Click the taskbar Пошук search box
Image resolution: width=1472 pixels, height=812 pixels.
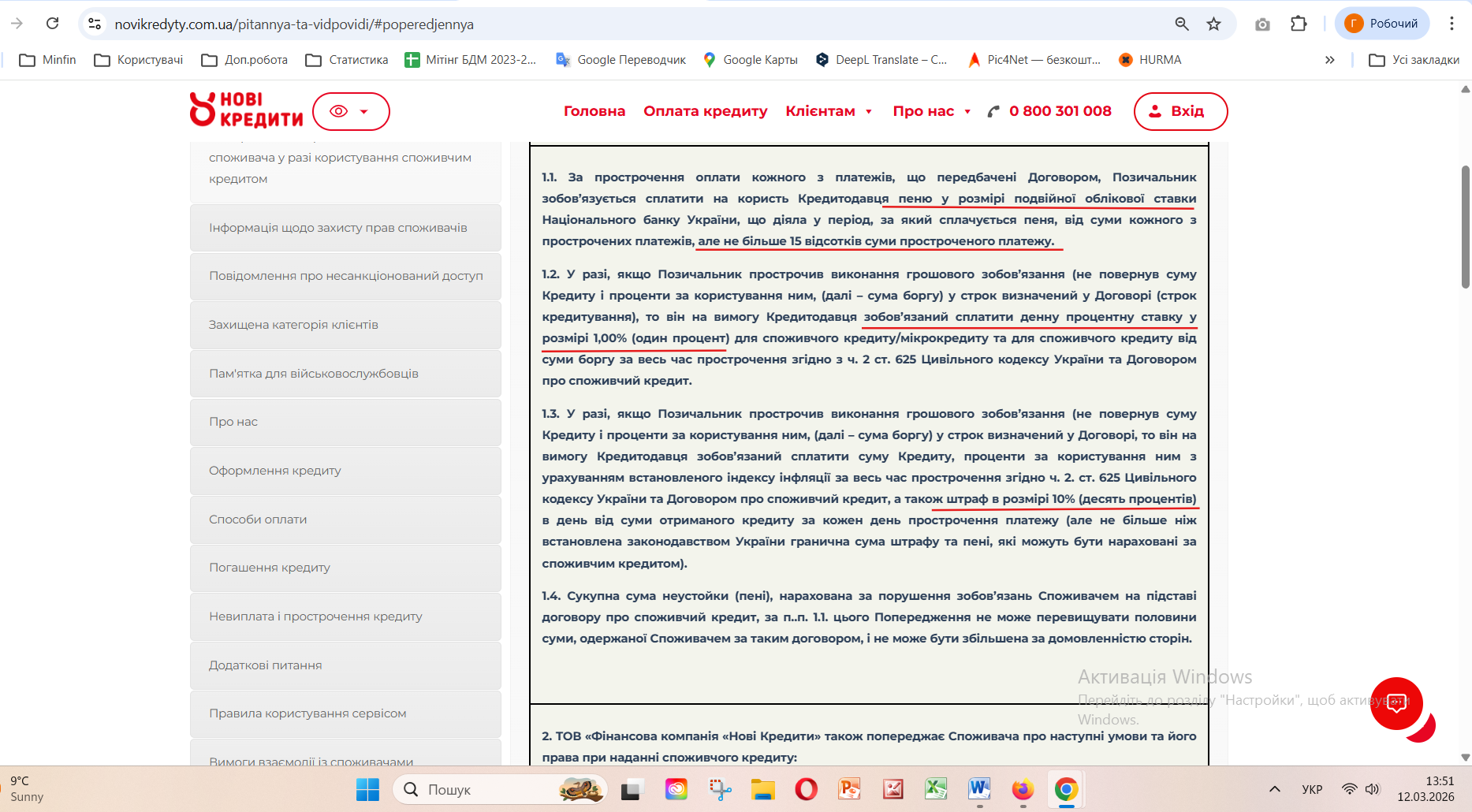coord(500,789)
